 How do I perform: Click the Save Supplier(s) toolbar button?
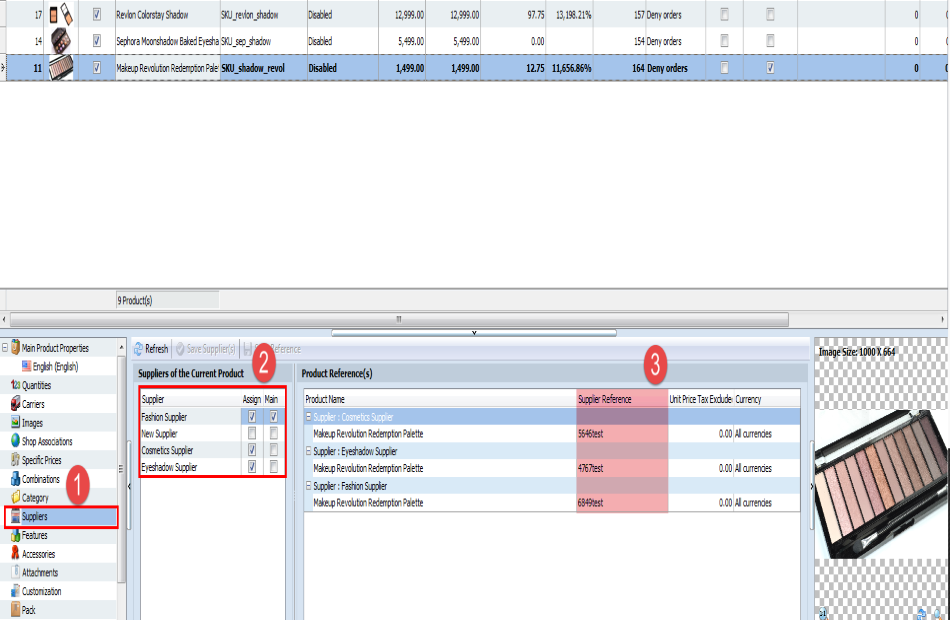[x=205, y=348]
